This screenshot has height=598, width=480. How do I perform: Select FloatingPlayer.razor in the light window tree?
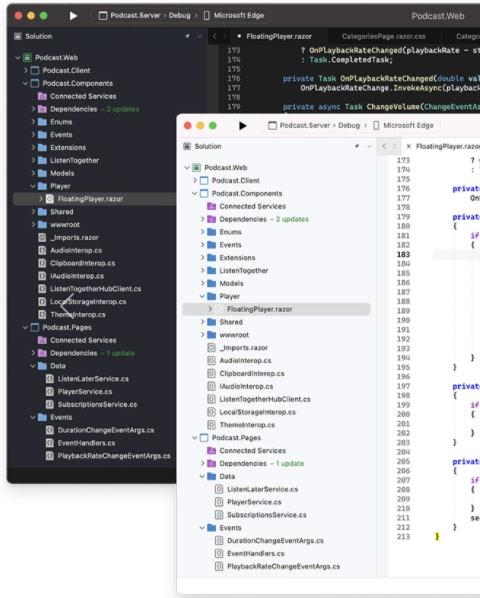click(260, 309)
